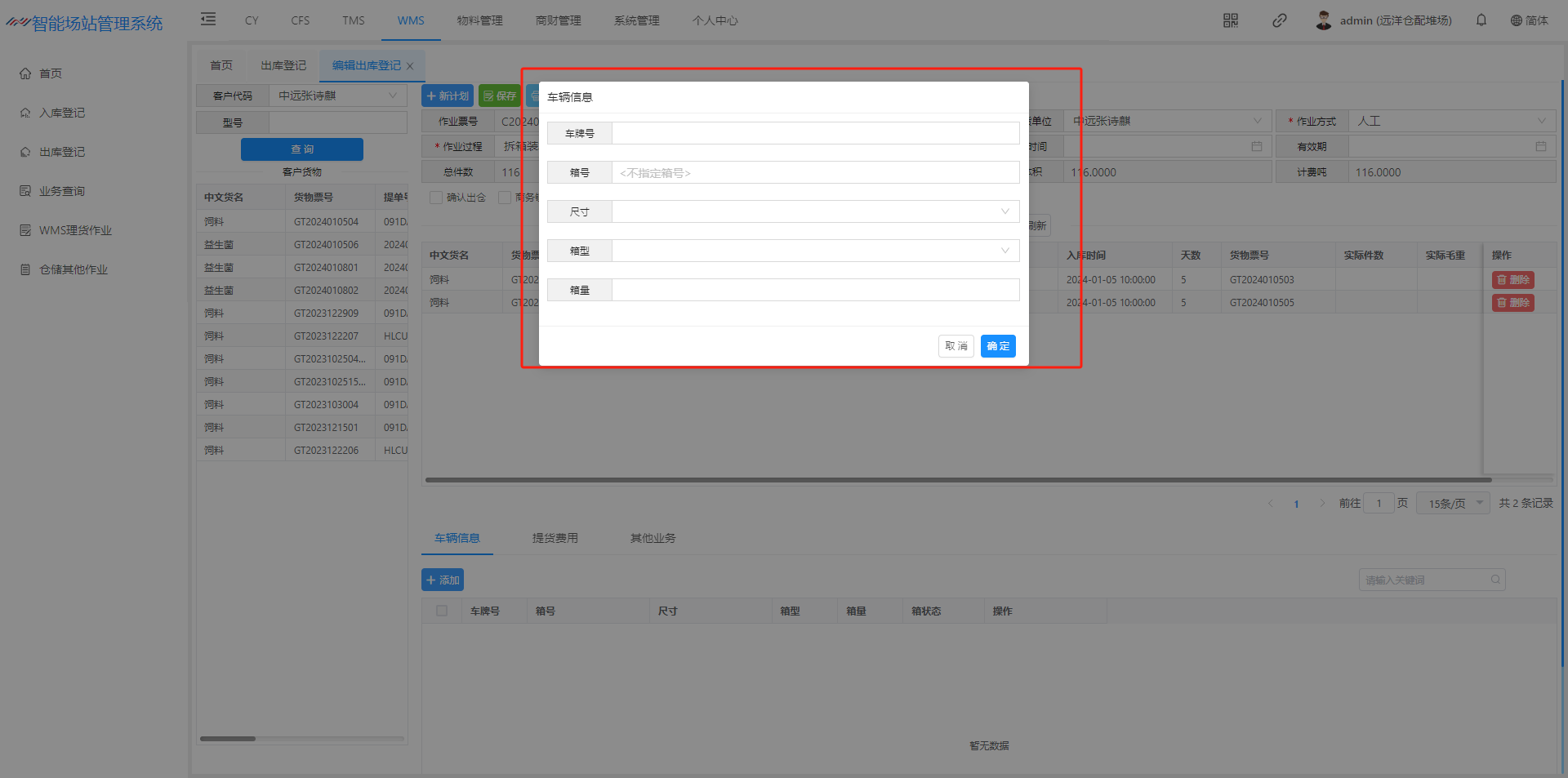Open the QR code icon in header
Viewport: 1568px width, 778px height.
[x=1231, y=20]
